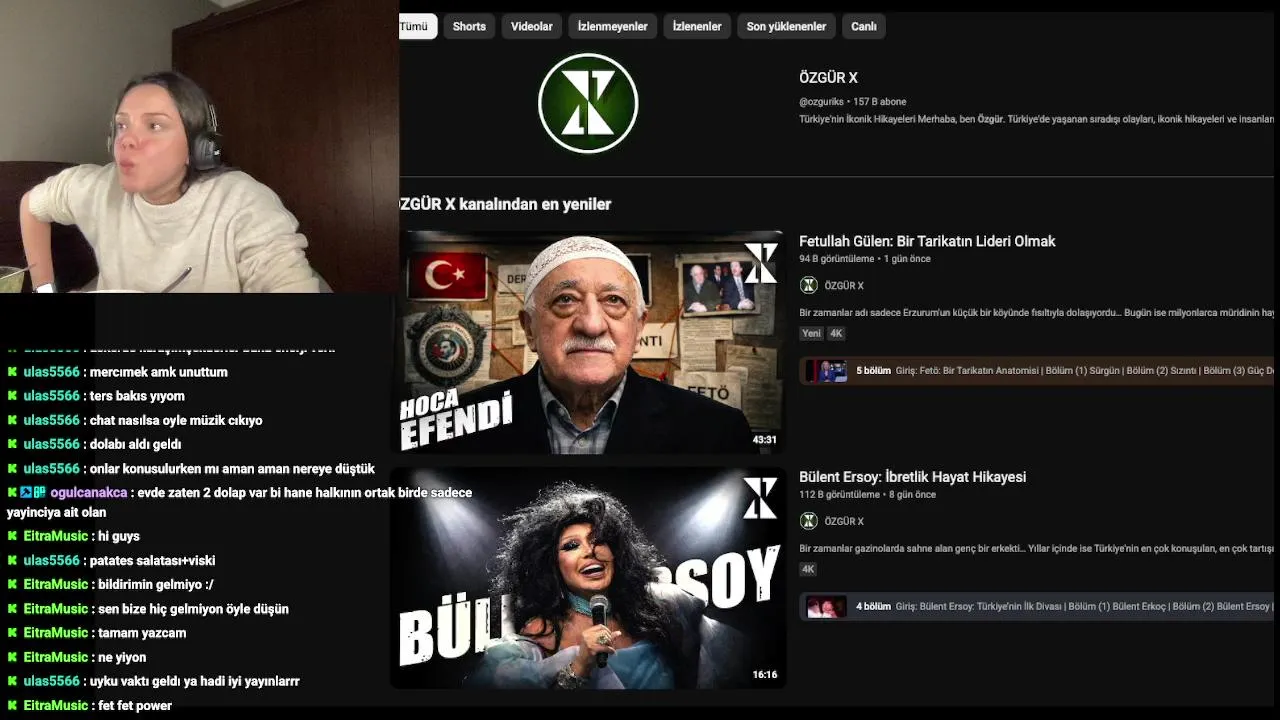Switch to the Shorts filter chip
The image size is (1280, 720).
point(469,26)
